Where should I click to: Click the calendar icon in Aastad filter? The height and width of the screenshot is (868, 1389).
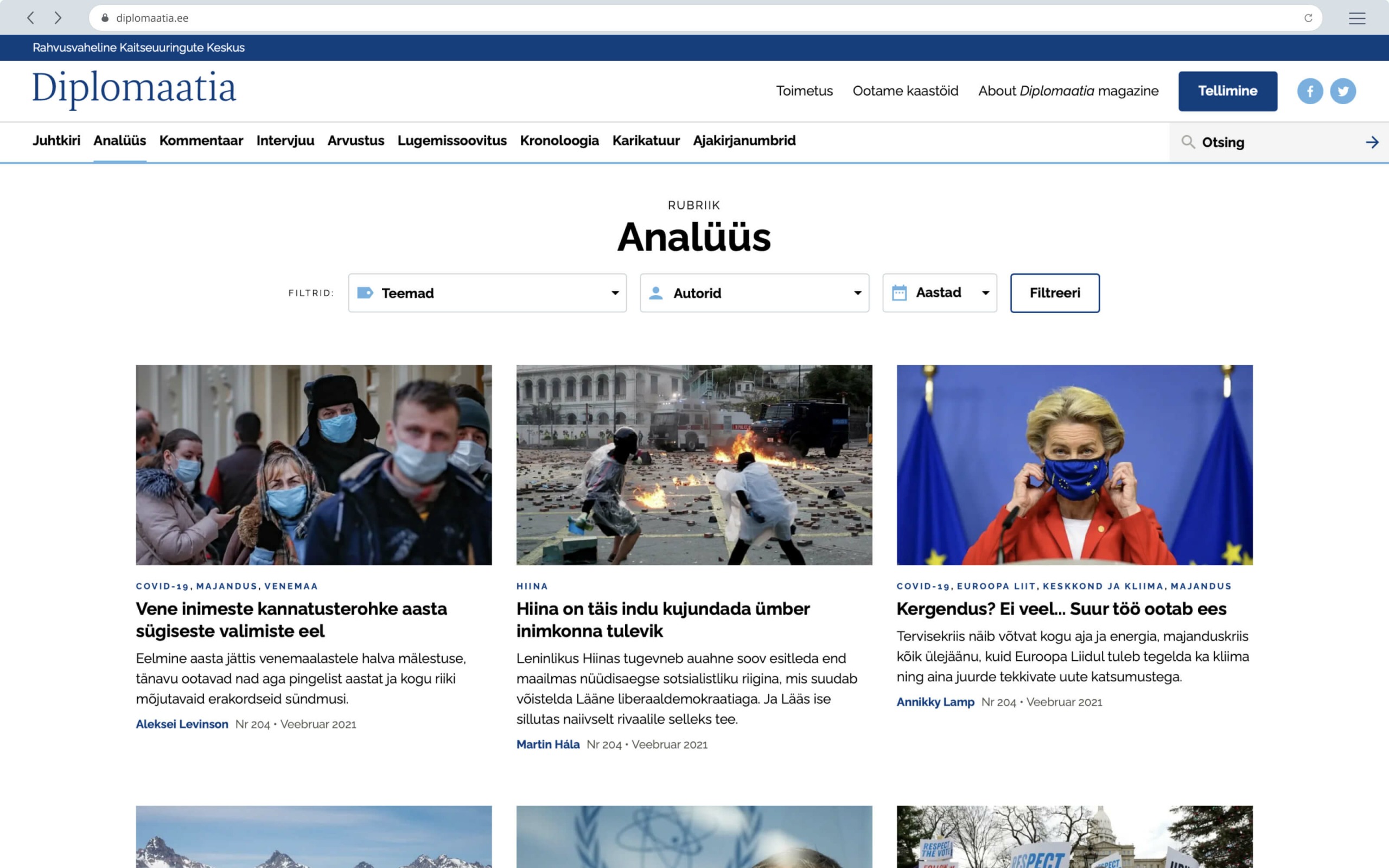point(901,293)
